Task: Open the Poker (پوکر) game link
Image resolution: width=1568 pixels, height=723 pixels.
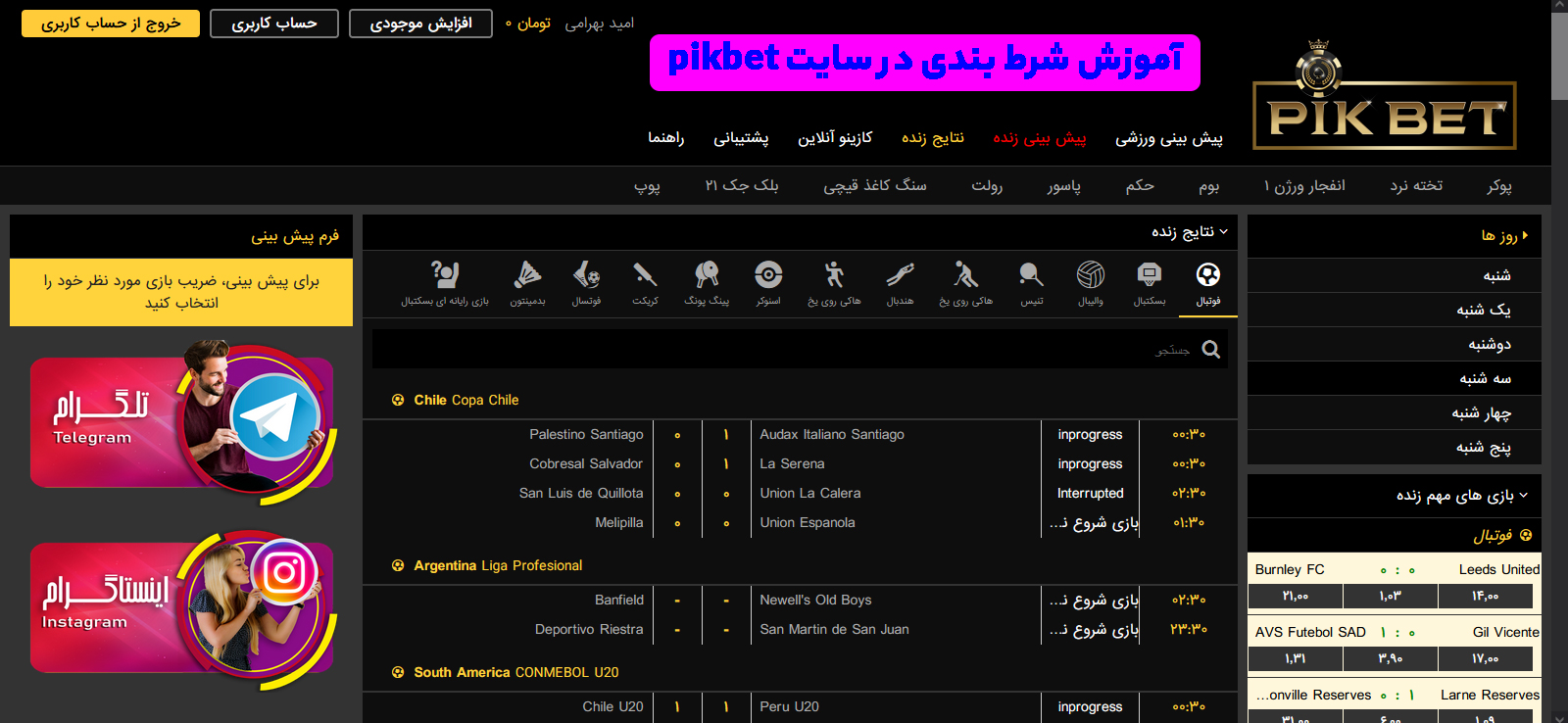Action: click(x=1499, y=185)
